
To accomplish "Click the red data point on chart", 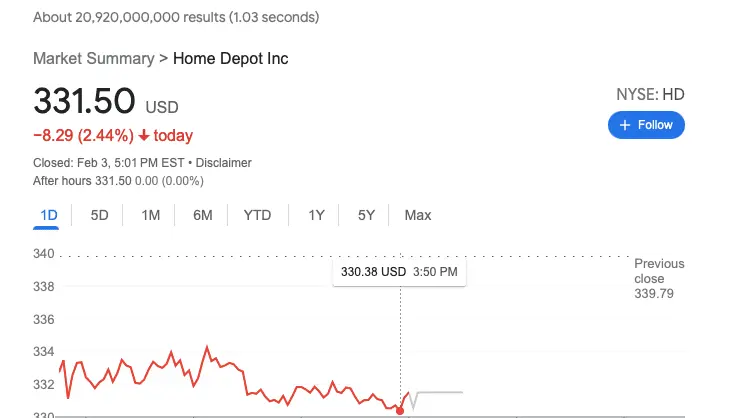I will point(400,410).
